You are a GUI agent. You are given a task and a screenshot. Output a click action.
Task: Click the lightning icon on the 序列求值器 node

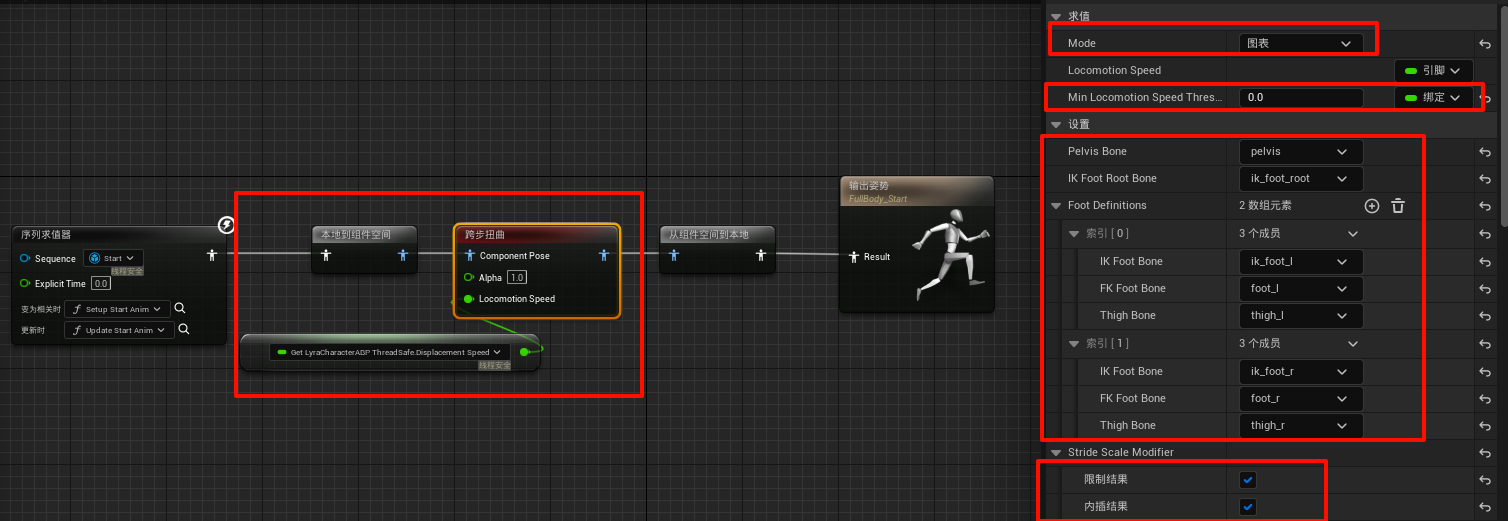226,225
